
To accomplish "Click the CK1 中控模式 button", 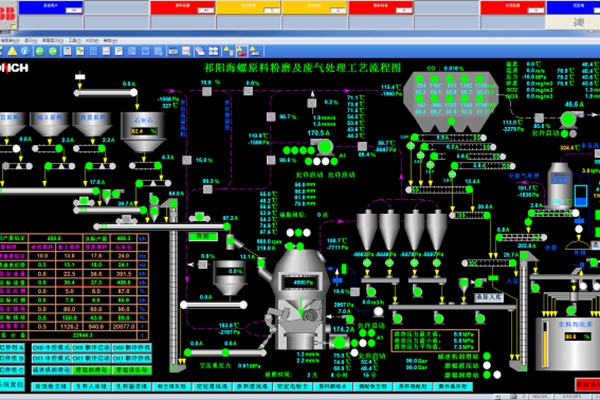I will [x=51, y=359].
